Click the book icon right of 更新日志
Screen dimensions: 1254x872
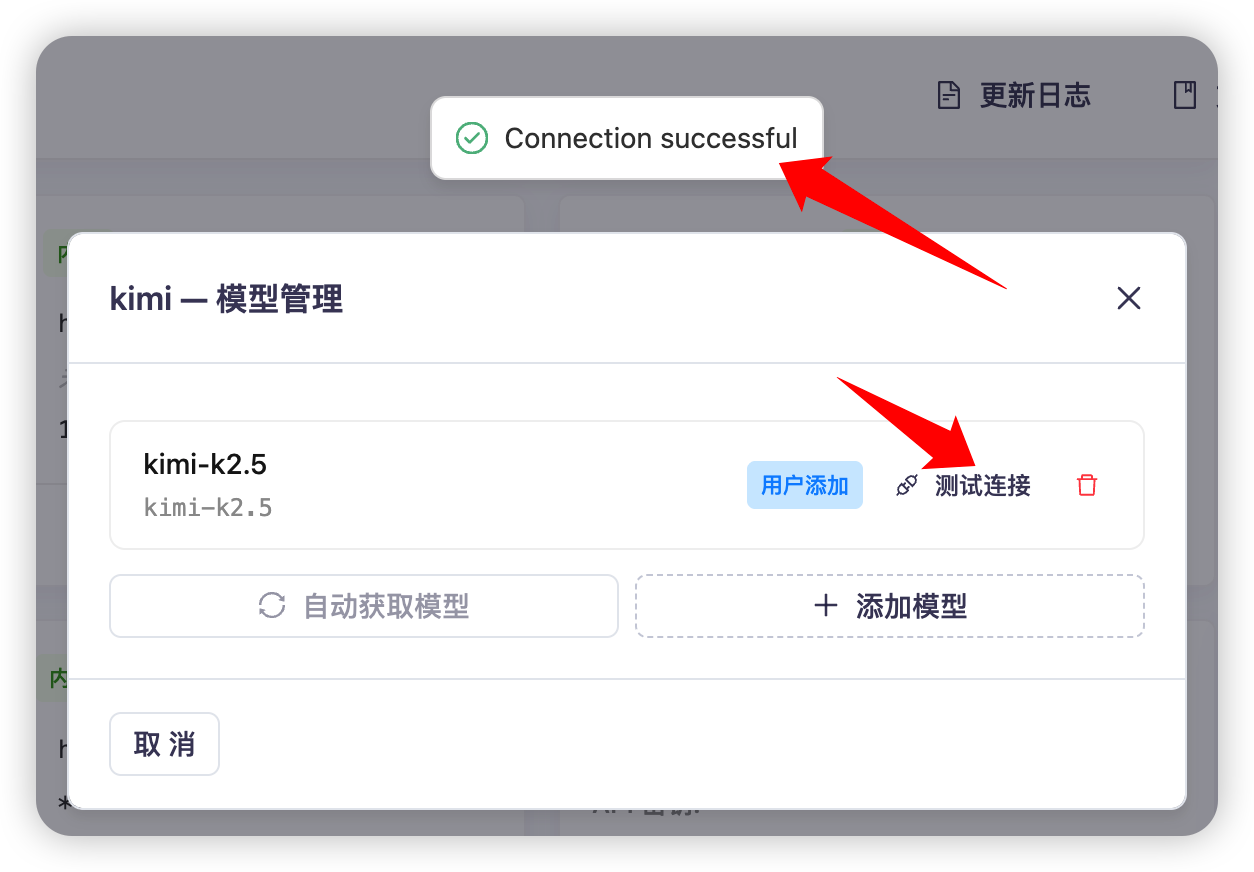(1185, 96)
